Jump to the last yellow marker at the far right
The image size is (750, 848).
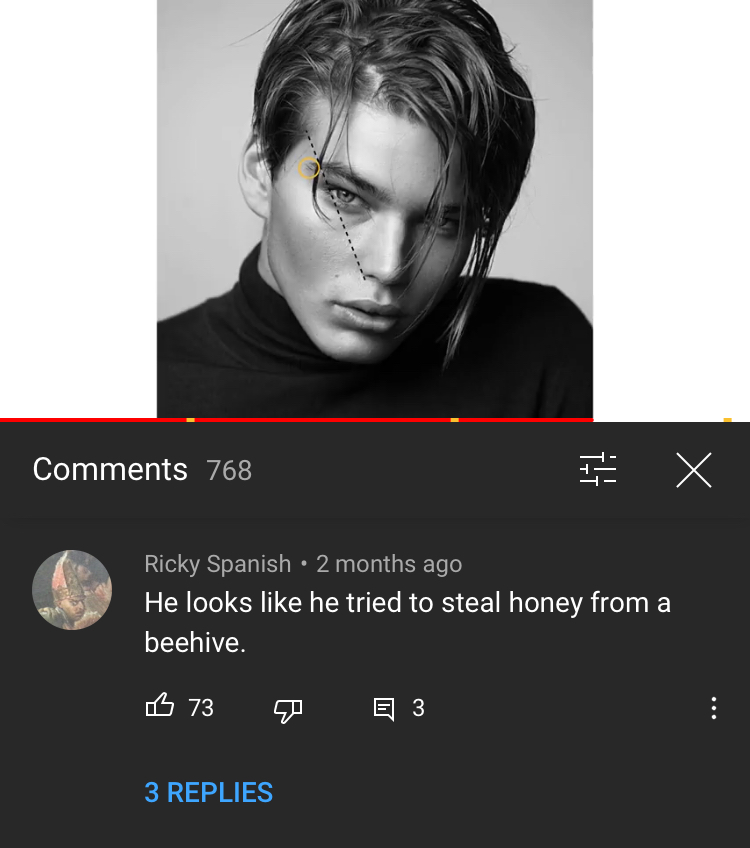728,420
